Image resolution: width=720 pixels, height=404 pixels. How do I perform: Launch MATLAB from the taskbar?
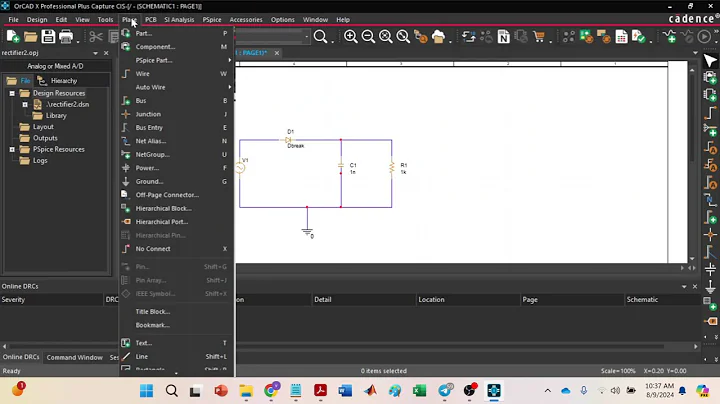coord(370,391)
